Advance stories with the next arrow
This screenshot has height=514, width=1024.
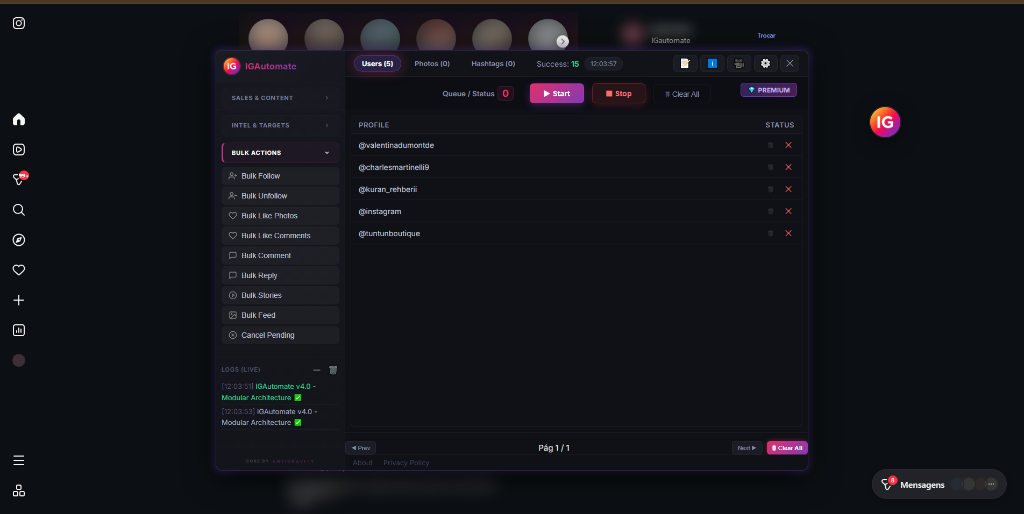coord(562,41)
